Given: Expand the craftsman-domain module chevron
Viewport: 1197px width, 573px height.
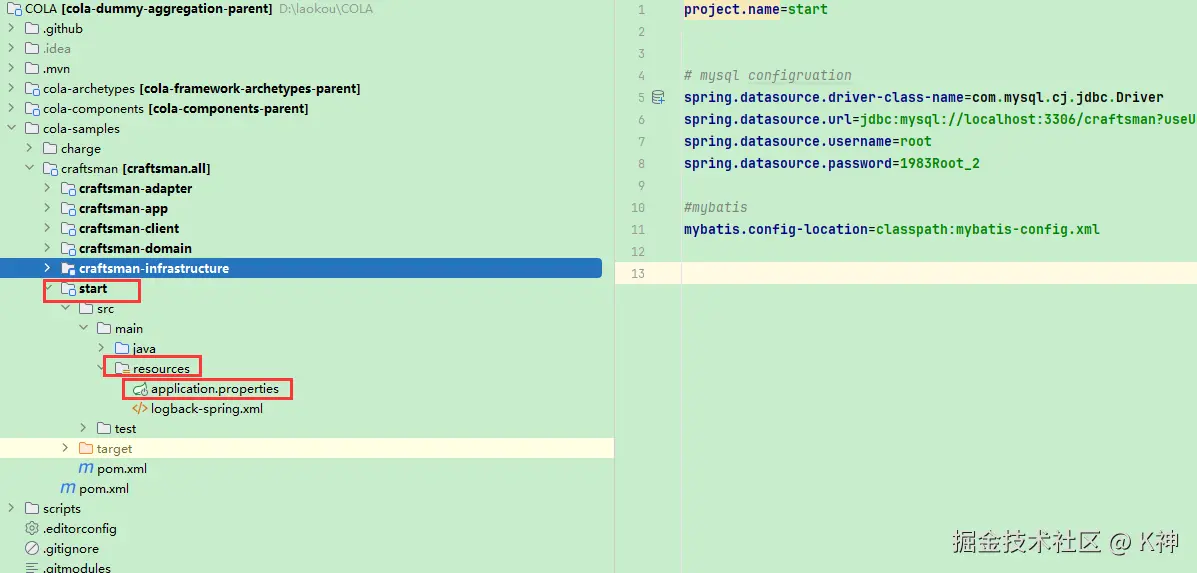Looking at the screenshot, I should (x=47, y=248).
